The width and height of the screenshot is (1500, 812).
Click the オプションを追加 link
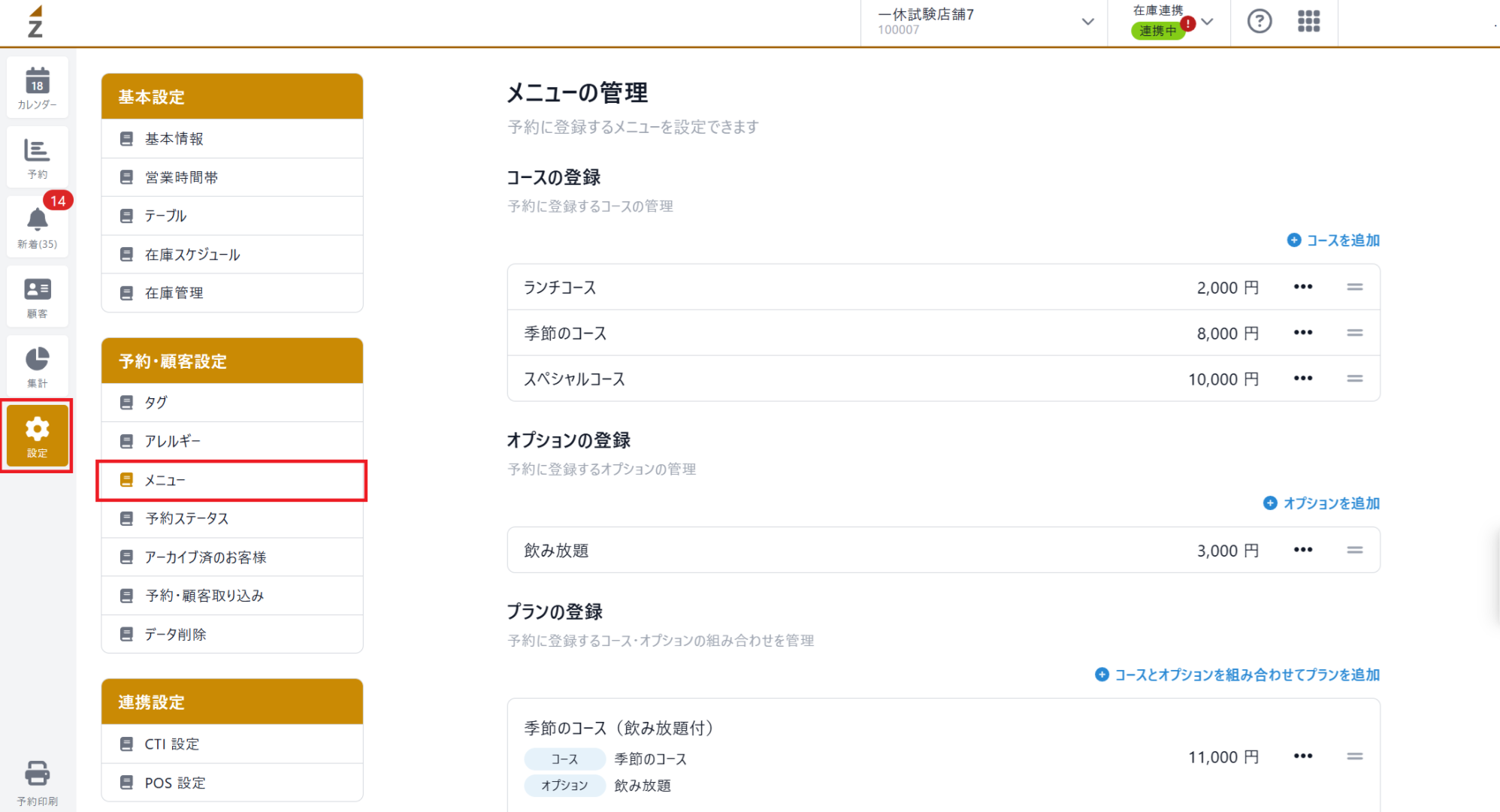pos(1321,503)
